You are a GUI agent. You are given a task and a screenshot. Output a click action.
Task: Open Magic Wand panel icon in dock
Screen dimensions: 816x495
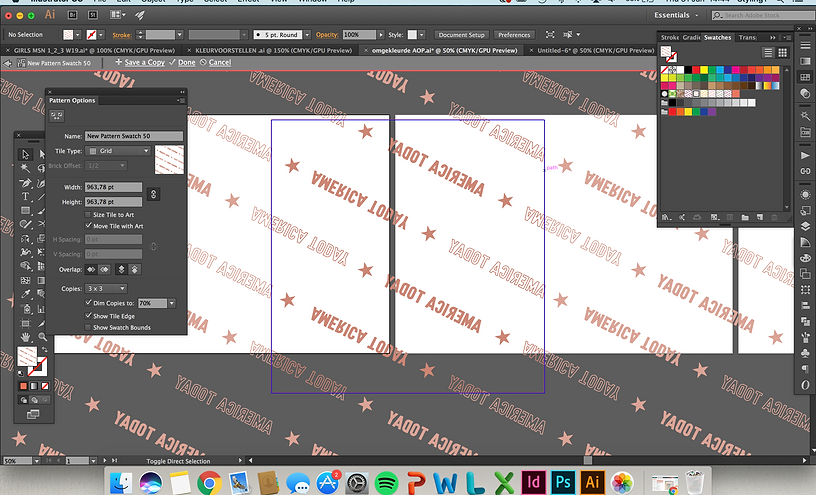pos(805,116)
